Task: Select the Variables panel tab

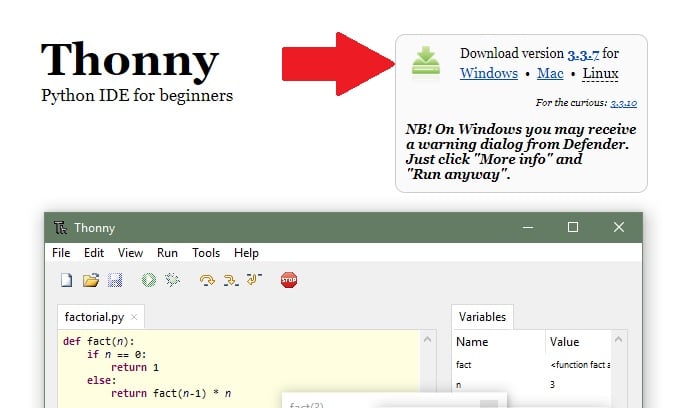Action: point(482,317)
